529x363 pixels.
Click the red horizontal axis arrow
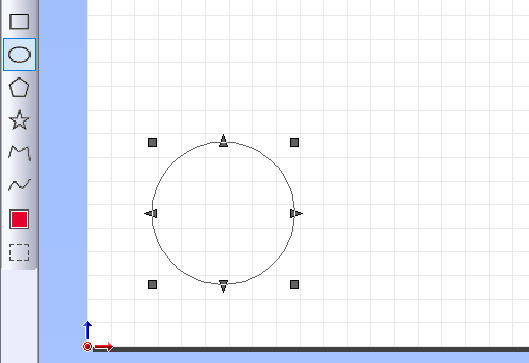tap(104, 346)
